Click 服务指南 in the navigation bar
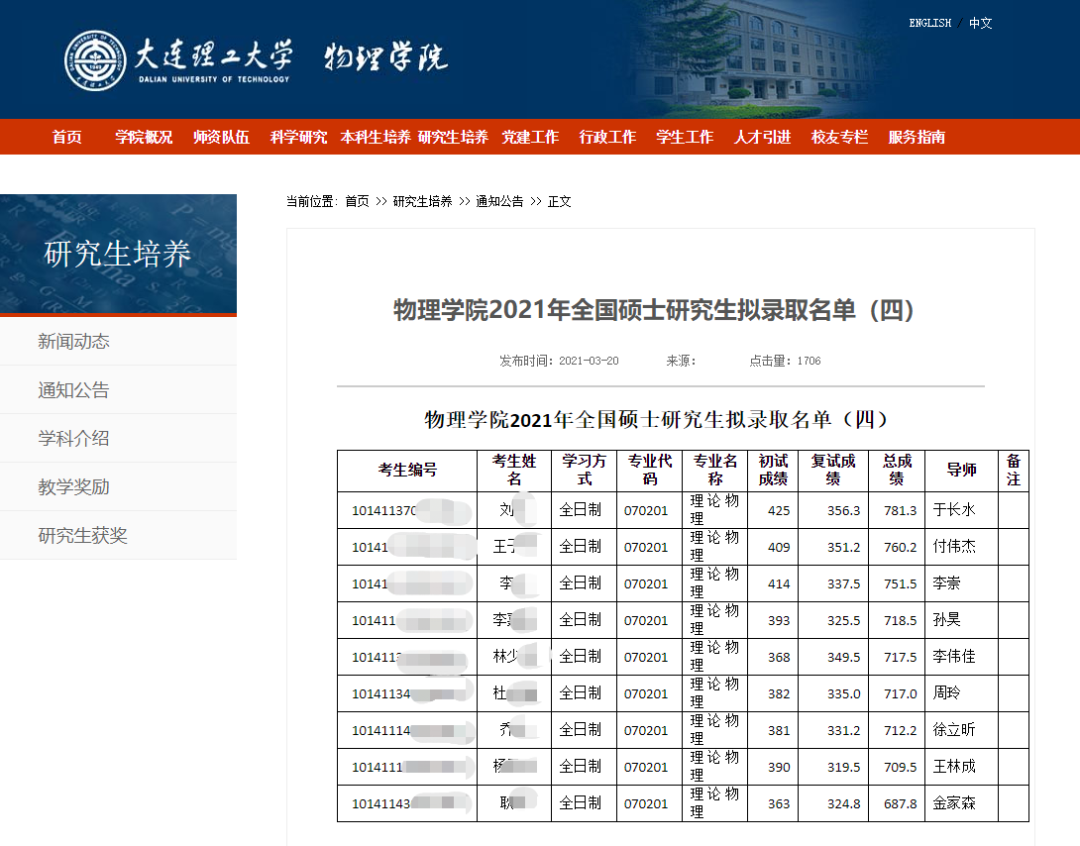This screenshot has width=1080, height=846. [917, 137]
